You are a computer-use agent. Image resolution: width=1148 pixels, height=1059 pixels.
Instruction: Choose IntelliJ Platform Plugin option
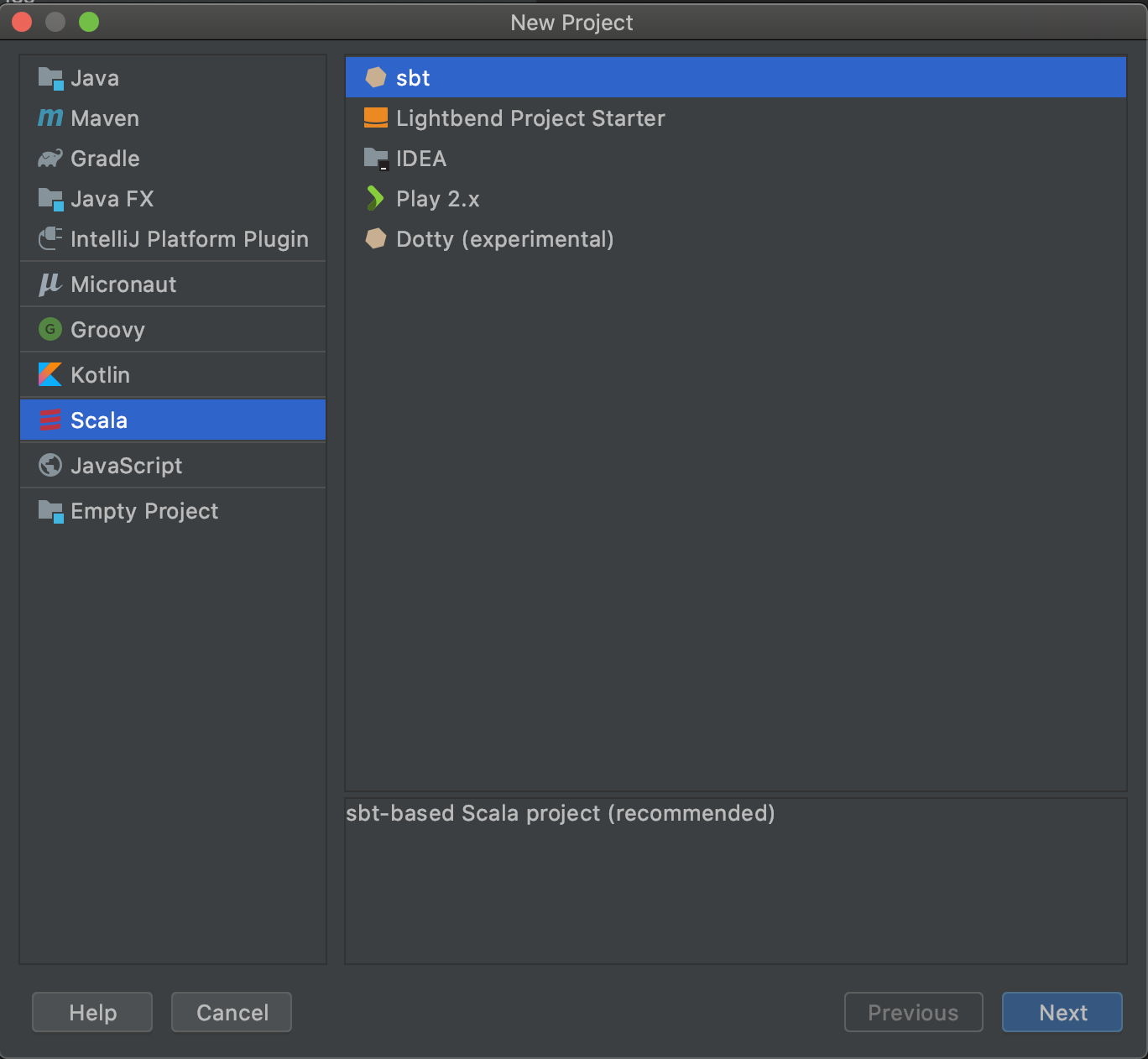(173, 239)
